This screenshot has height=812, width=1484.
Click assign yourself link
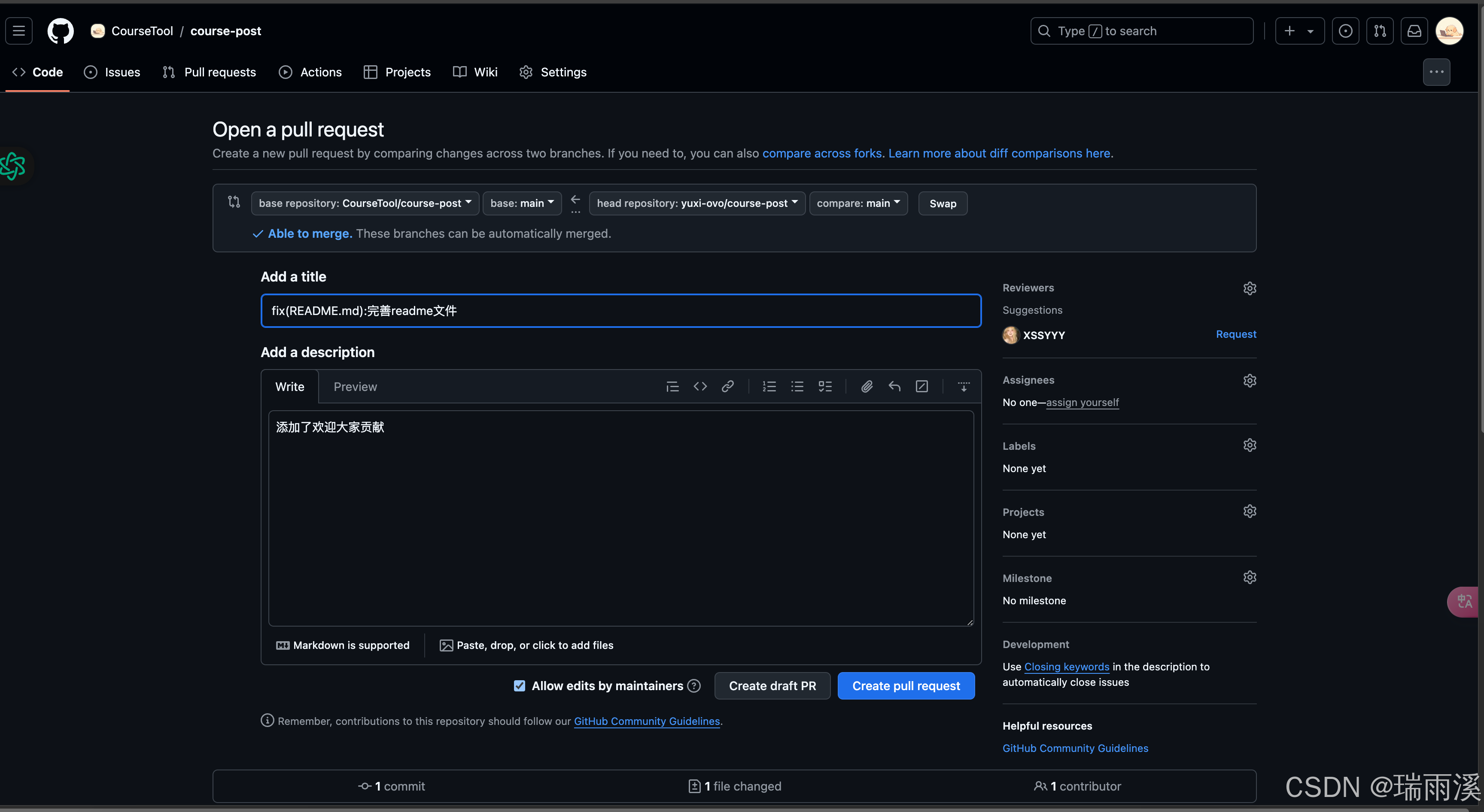pos(1083,403)
